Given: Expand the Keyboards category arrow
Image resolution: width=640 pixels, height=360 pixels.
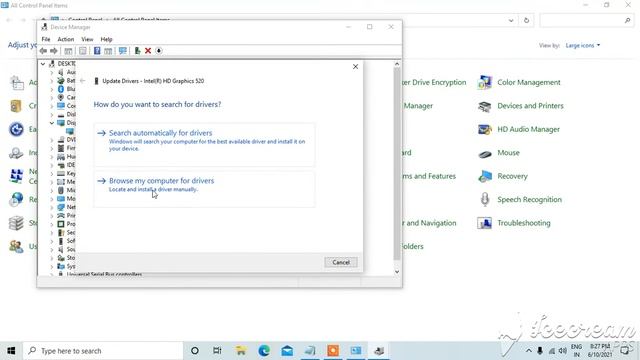Looking at the screenshot, I should click(x=51, y=173).
